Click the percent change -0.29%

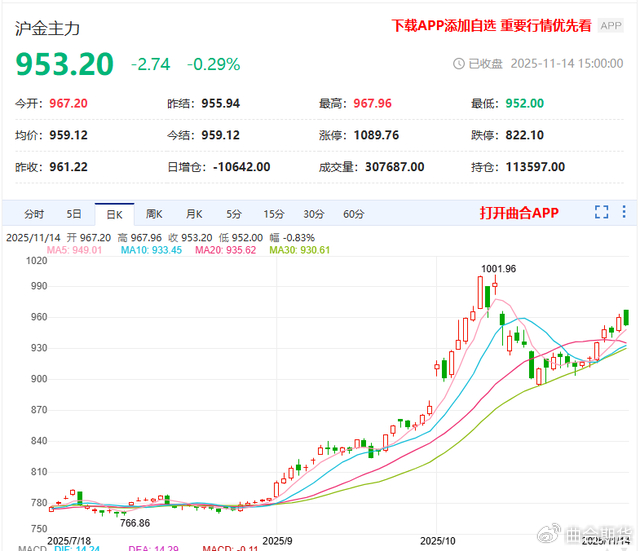(213, 64)
